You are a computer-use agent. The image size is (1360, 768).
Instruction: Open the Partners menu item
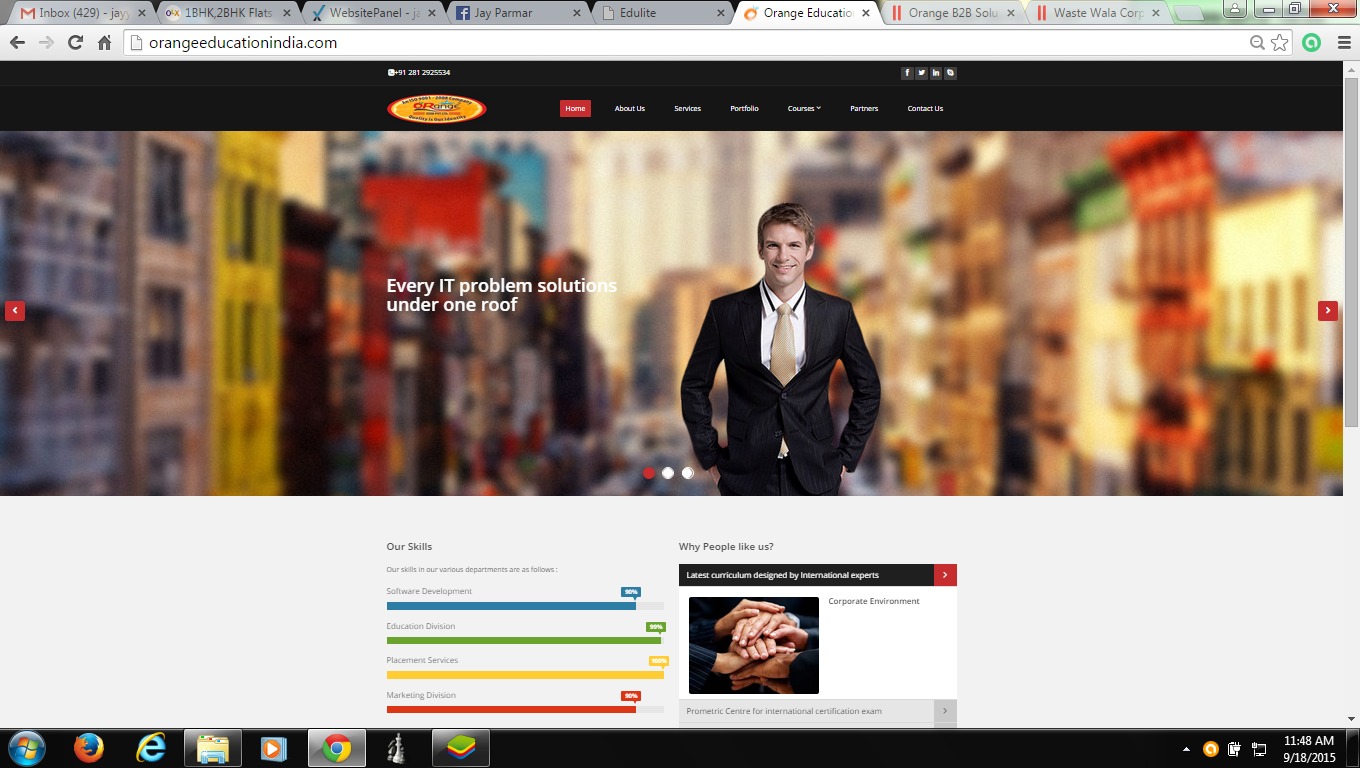coord(864,108)
